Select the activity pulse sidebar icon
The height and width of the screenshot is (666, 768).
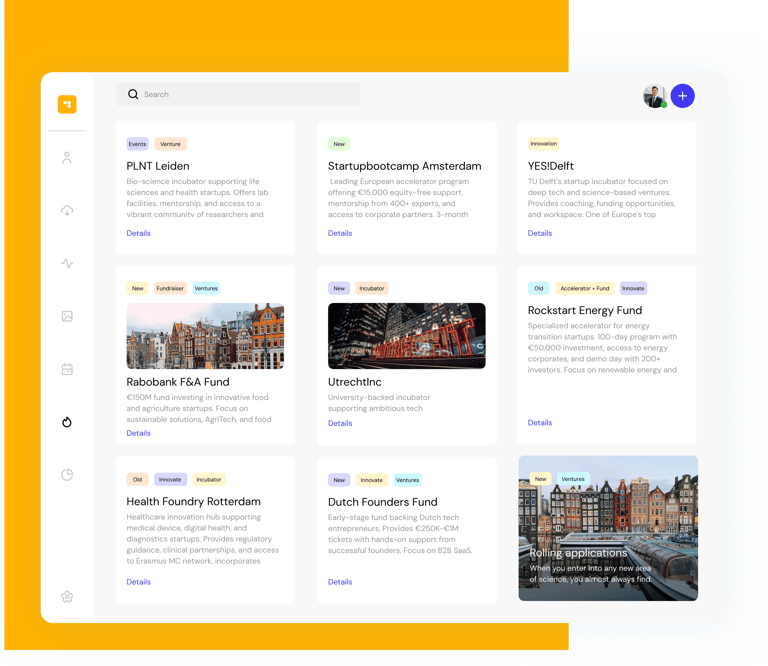click(67, 263)
